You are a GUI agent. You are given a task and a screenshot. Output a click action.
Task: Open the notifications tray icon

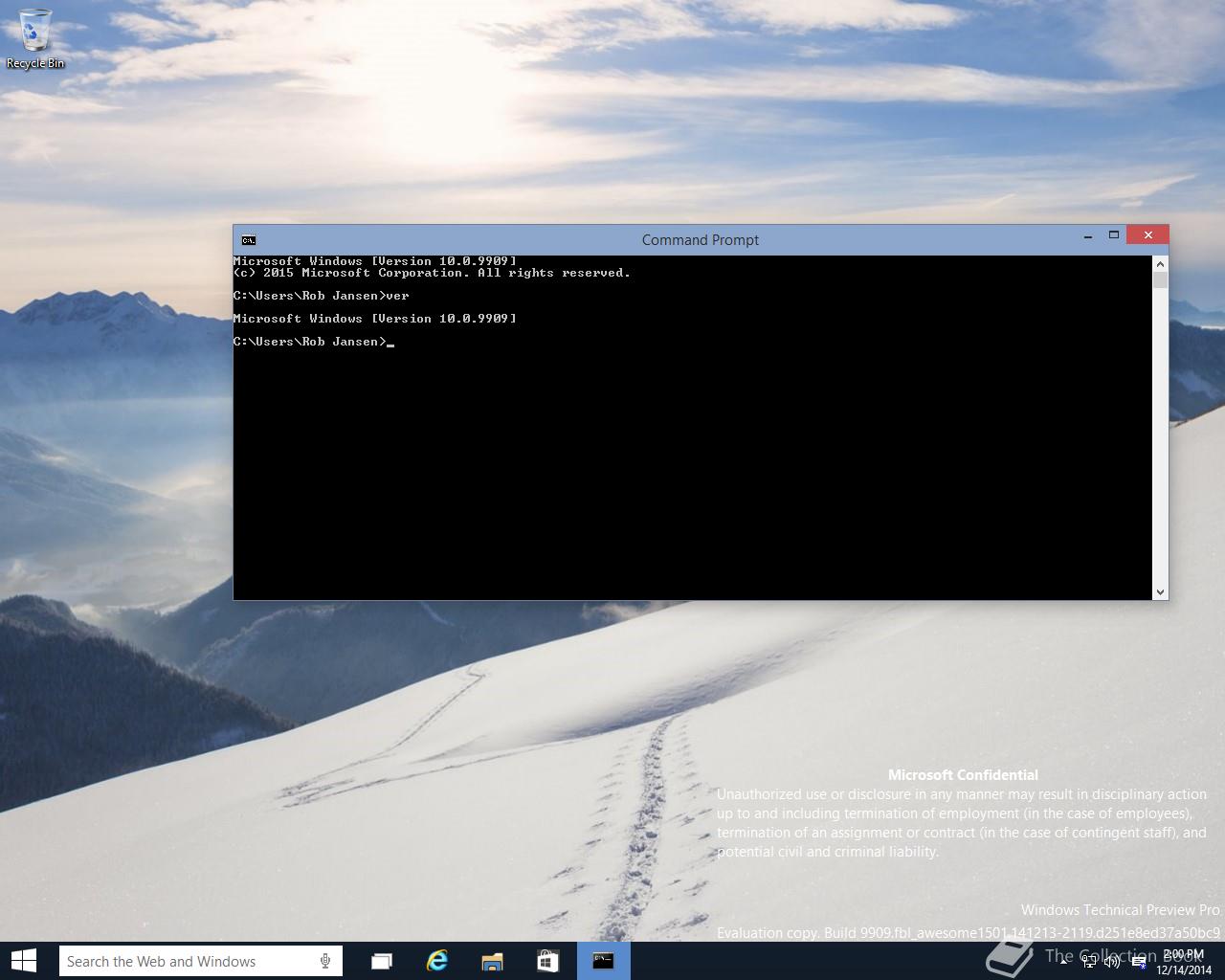point(1139,963)
